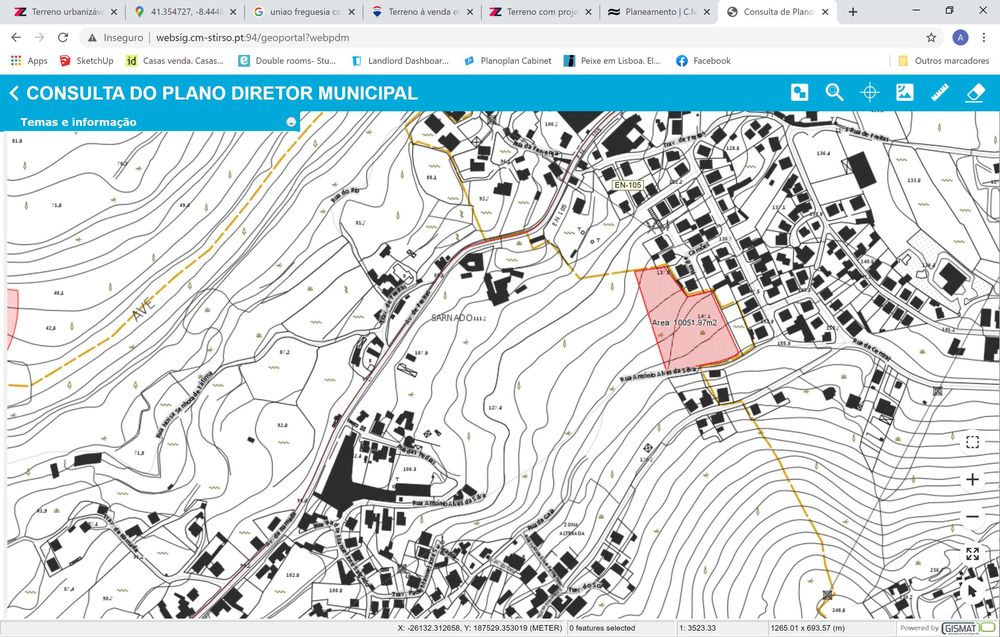Reload the current page
Screen dimensions: 1000x637
[62, 38]
